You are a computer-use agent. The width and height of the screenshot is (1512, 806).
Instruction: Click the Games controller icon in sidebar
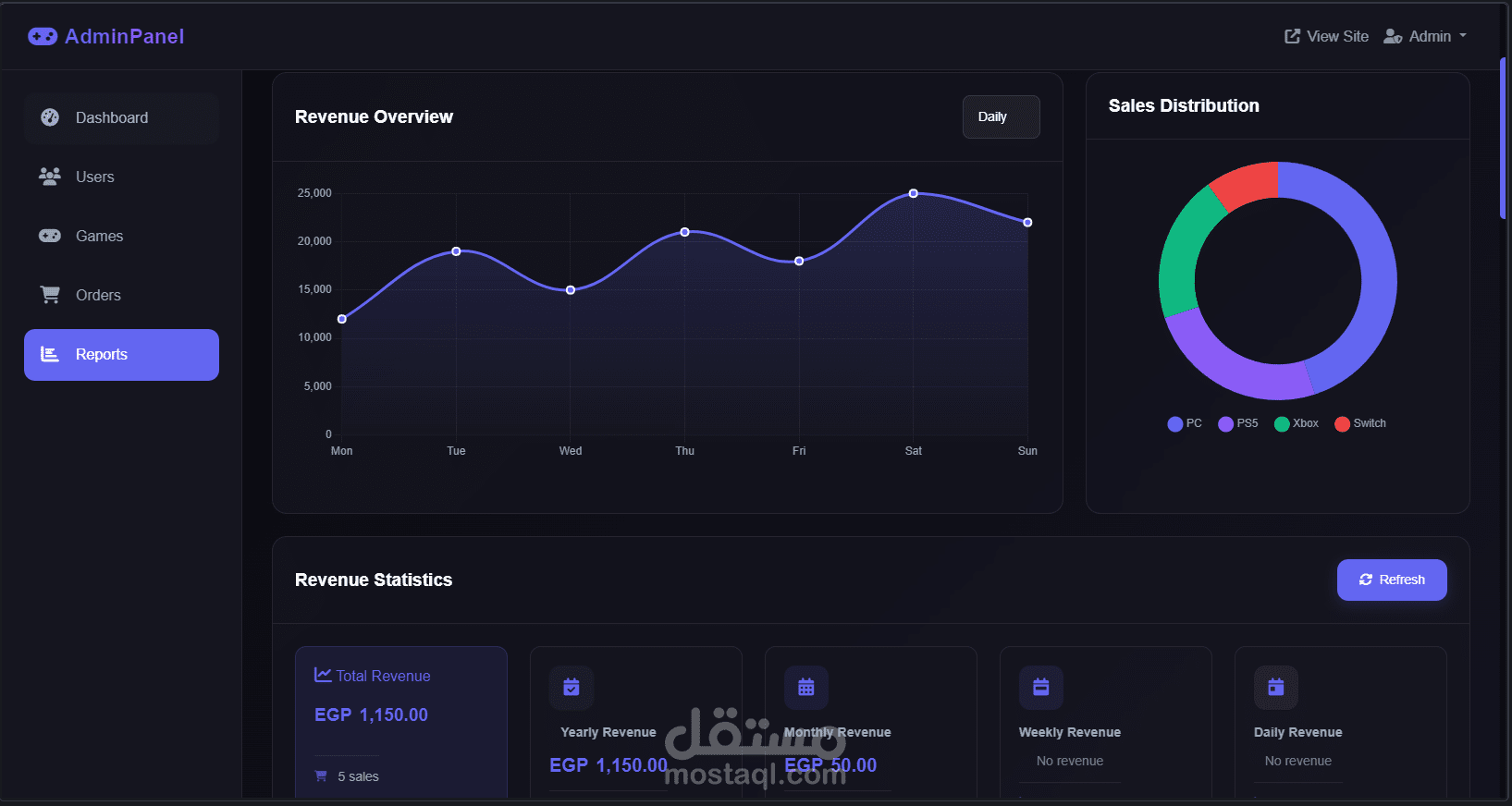click(50, 236)
